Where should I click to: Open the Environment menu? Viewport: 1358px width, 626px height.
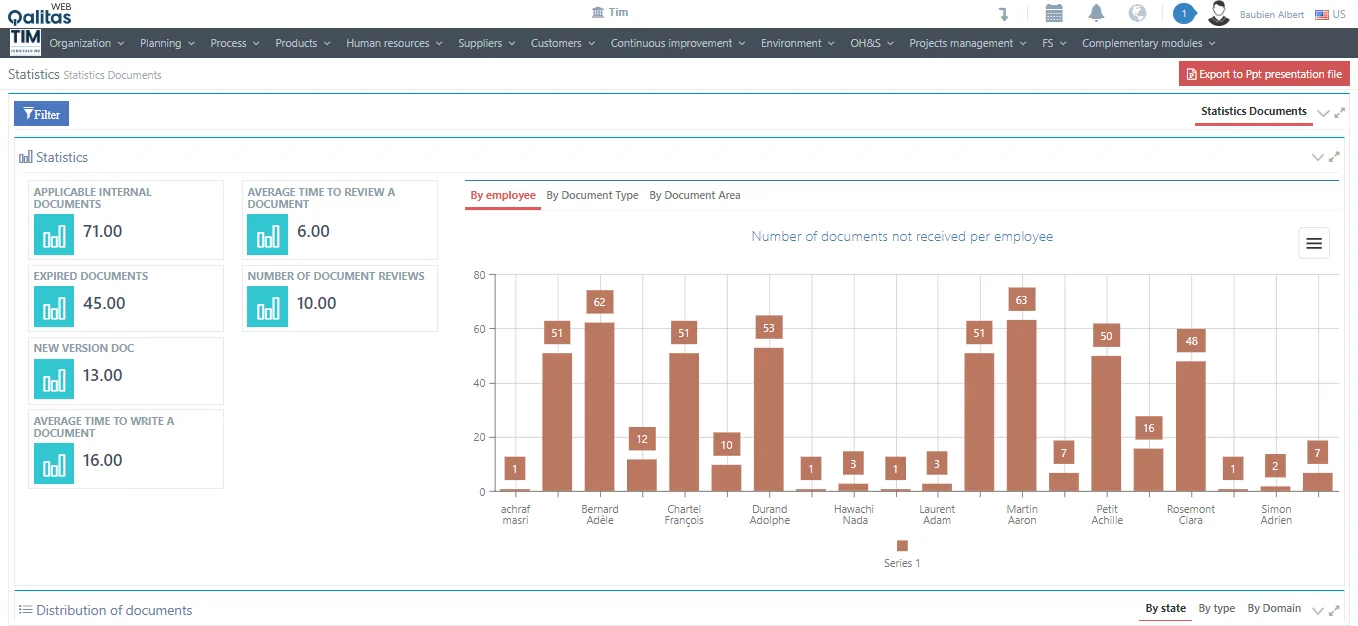coord(798,43)
